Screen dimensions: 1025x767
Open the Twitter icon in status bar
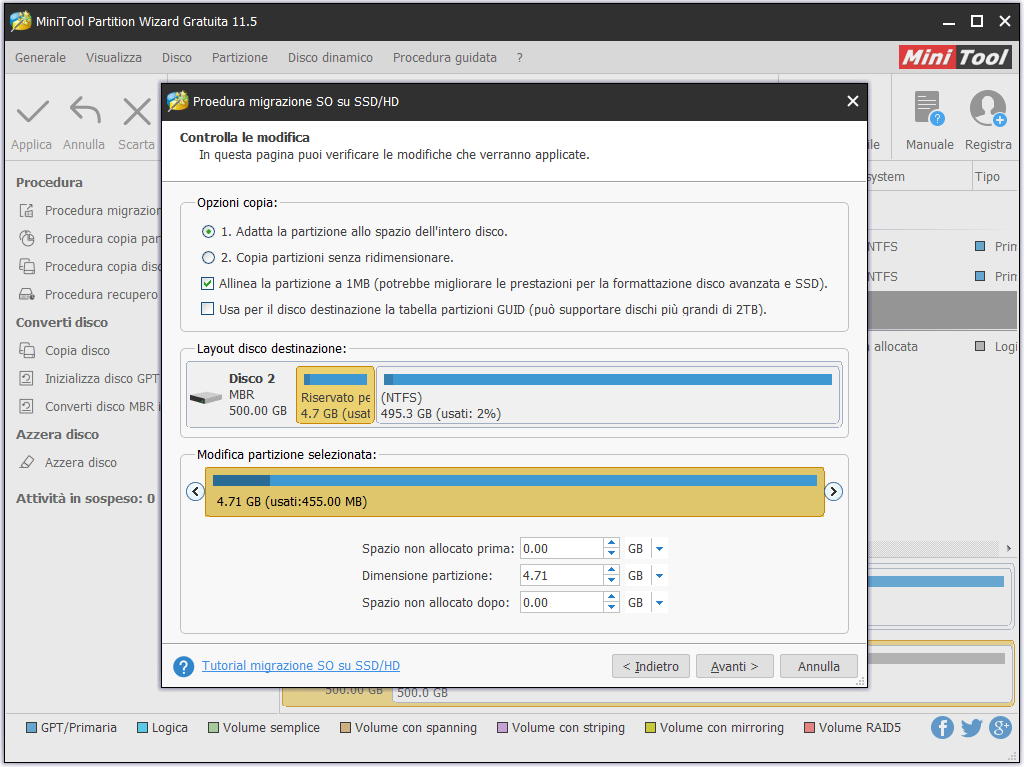pyautogui.click(x=971, y=728)
